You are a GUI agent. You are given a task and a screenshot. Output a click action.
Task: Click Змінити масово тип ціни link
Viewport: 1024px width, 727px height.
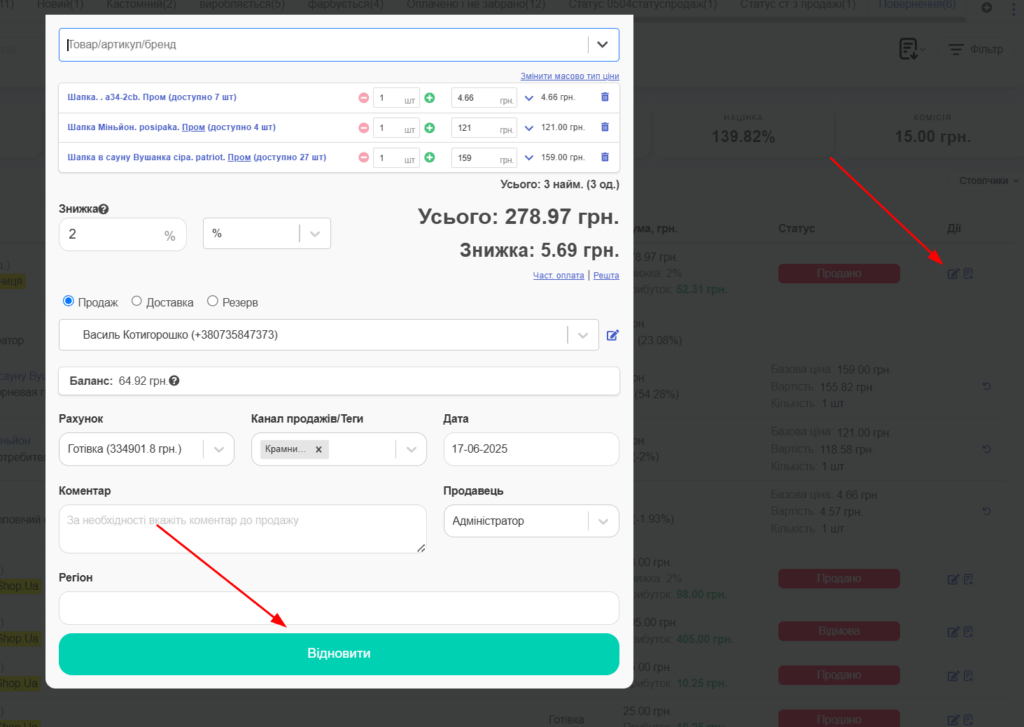569,76
